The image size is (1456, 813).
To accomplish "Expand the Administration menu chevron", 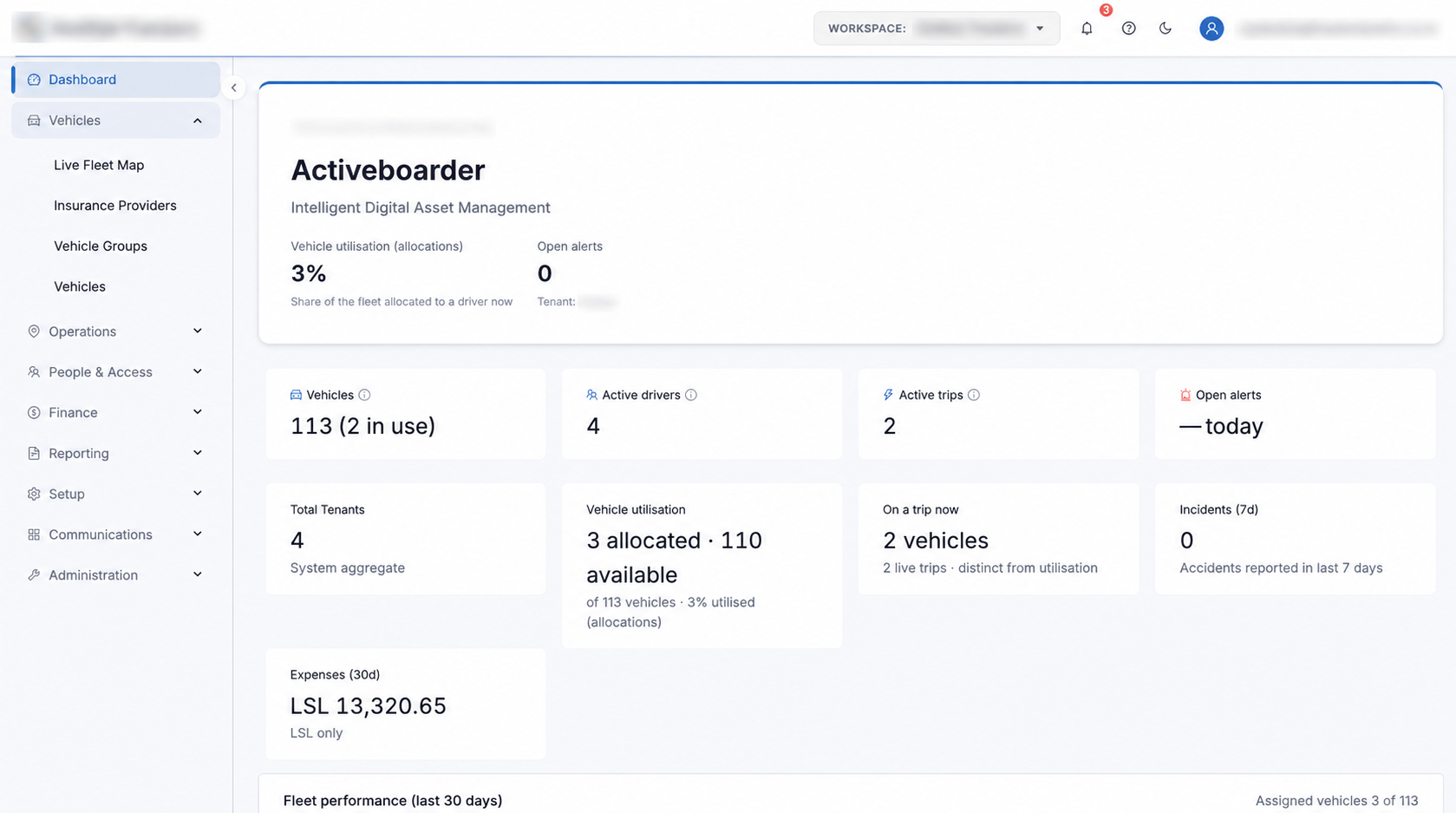I will pos(198,575).
